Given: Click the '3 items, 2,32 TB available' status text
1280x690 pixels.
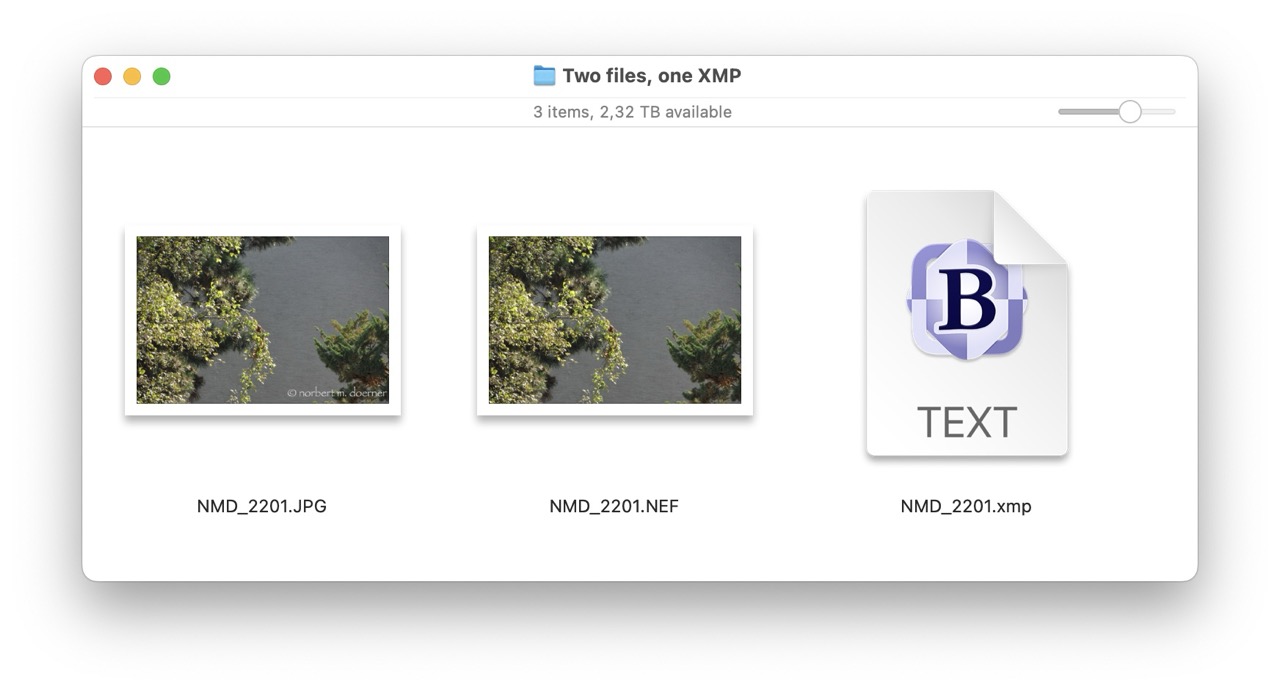Looking at the screenshot, I should click(632, 112).
